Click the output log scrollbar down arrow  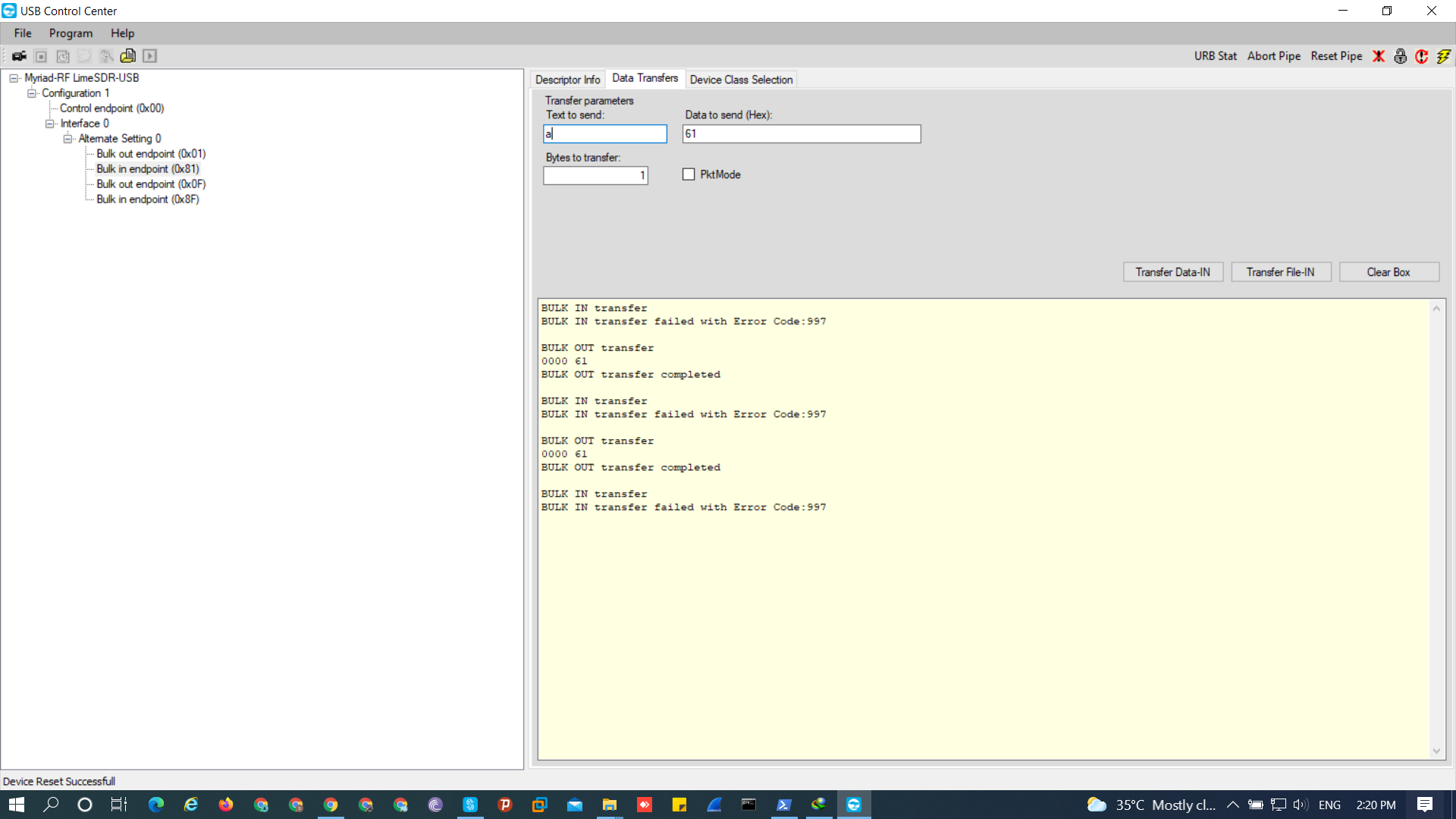1436,751
